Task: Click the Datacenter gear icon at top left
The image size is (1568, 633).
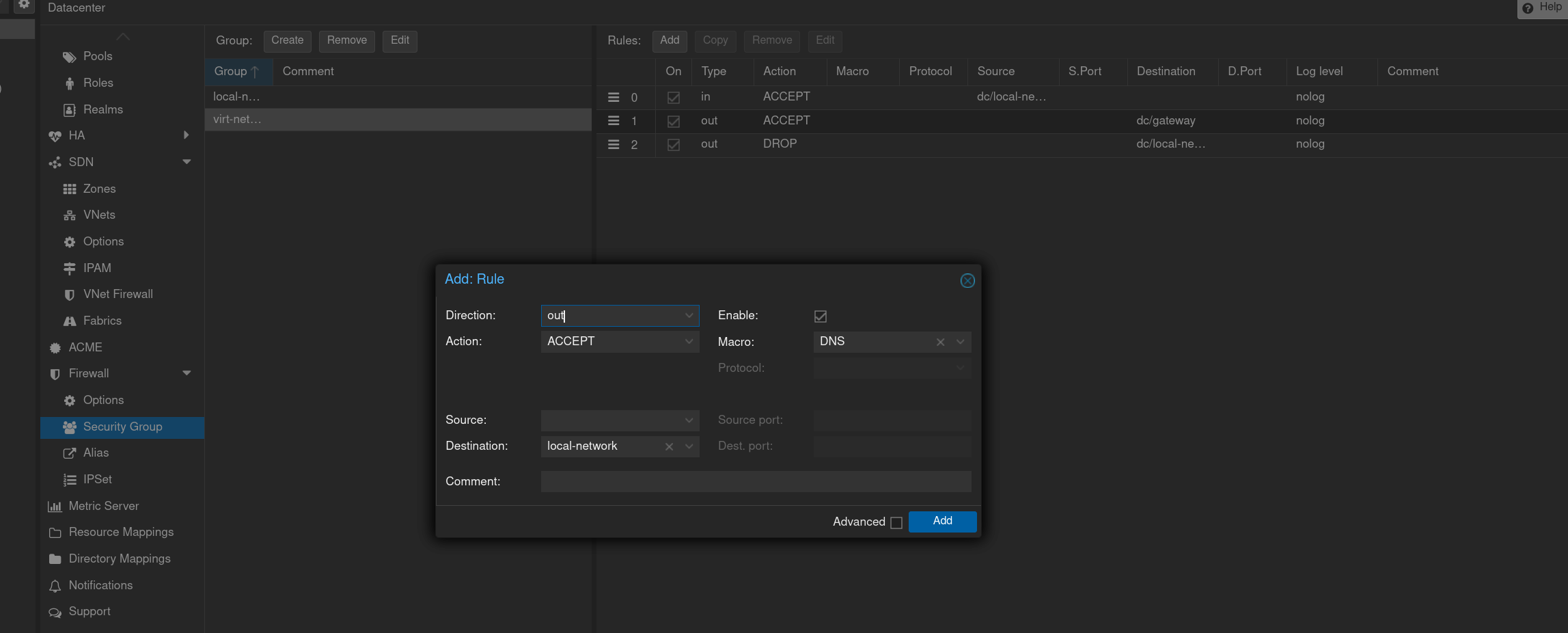Action: tap(24, 5)
